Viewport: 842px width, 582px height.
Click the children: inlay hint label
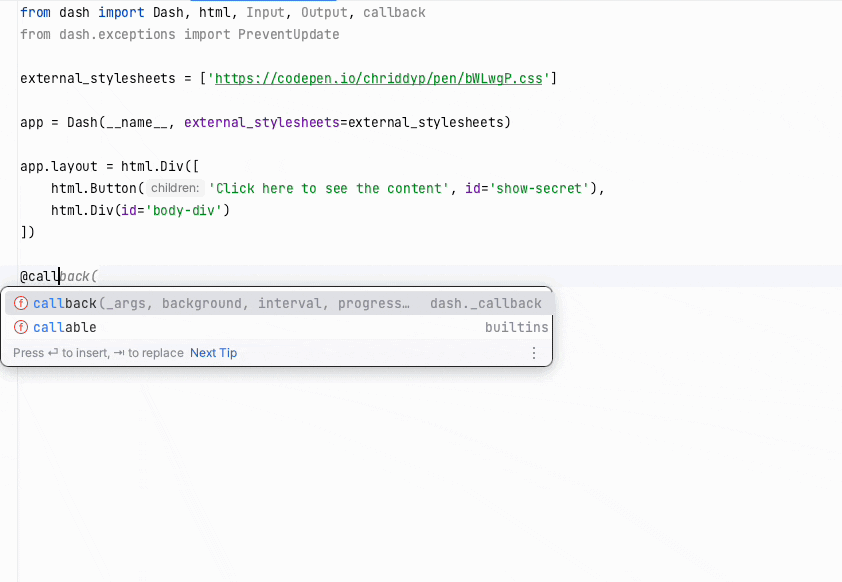tap(175, 188)
